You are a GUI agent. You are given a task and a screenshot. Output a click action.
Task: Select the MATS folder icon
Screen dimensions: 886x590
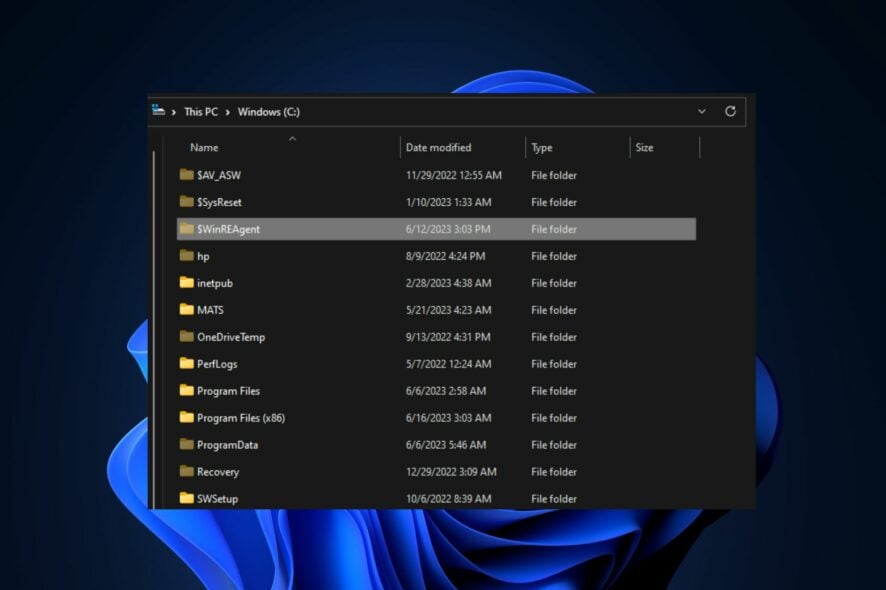pyautogui.click(x=186, y=309)
